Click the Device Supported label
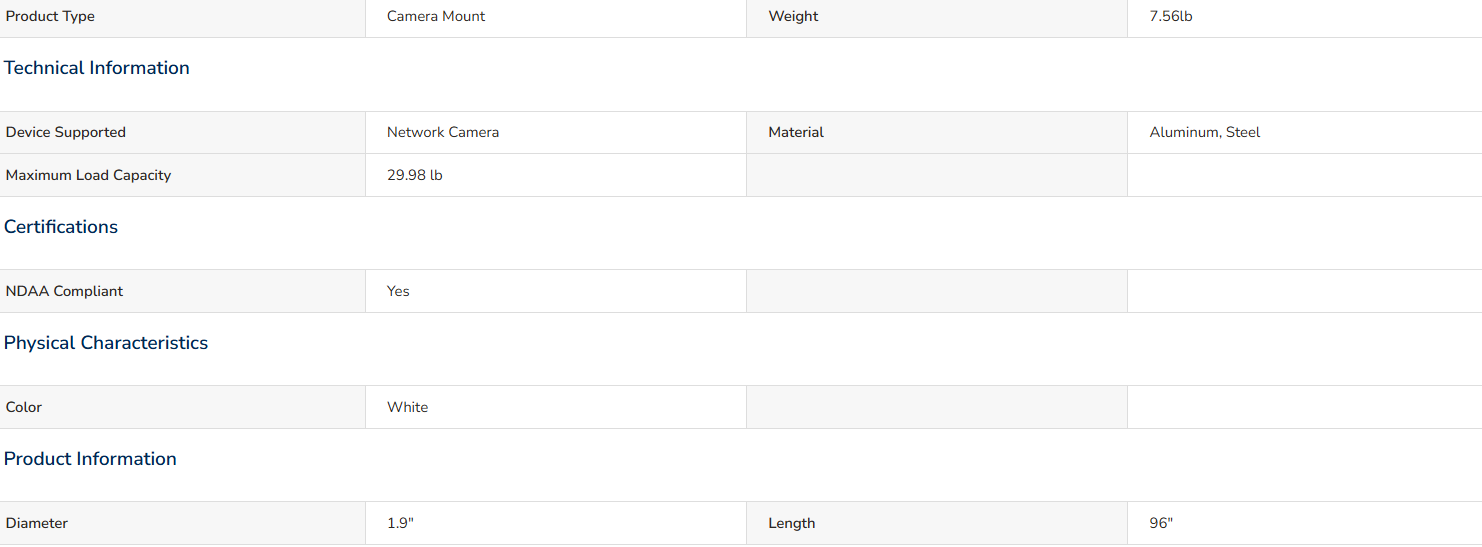This screenshot has height=547, width=1482. 66,133
